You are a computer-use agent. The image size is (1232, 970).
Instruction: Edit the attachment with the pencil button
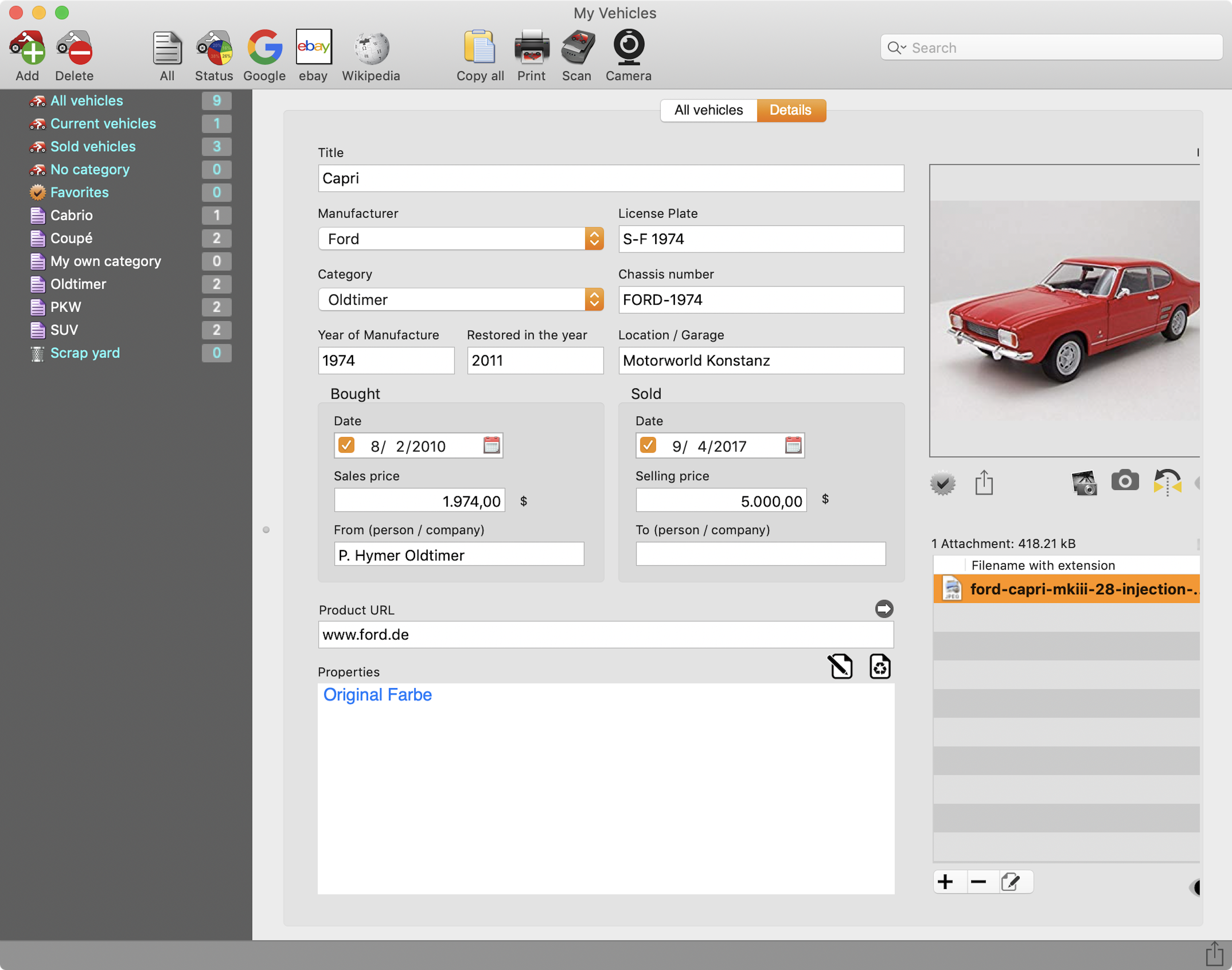pos(1011,882)
